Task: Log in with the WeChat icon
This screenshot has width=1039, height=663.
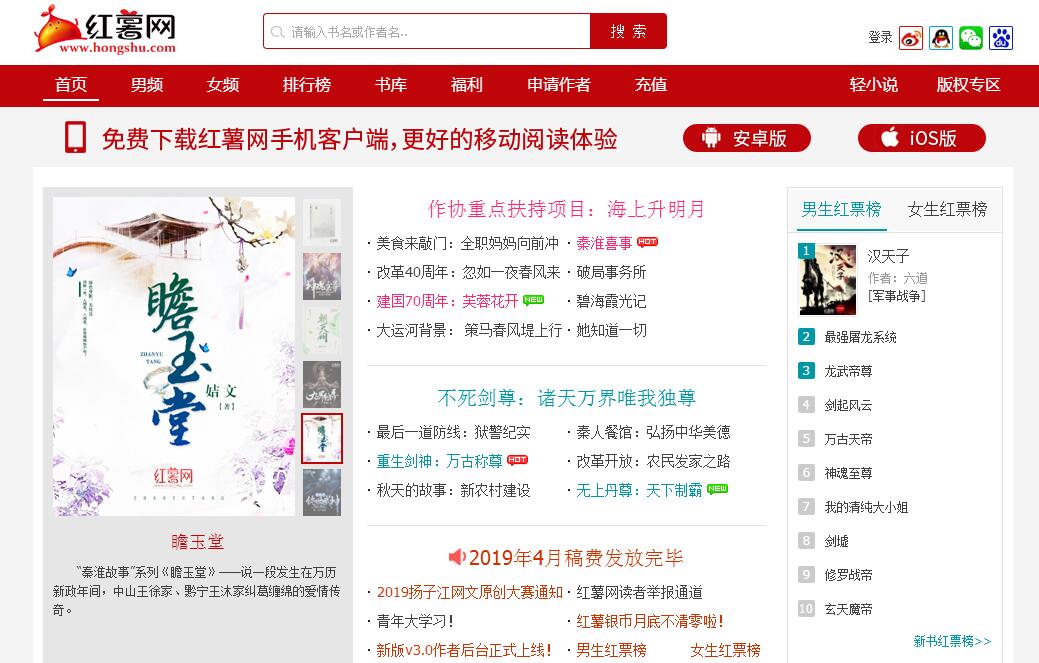Action: pyautogui.click(x=971, y=38)
